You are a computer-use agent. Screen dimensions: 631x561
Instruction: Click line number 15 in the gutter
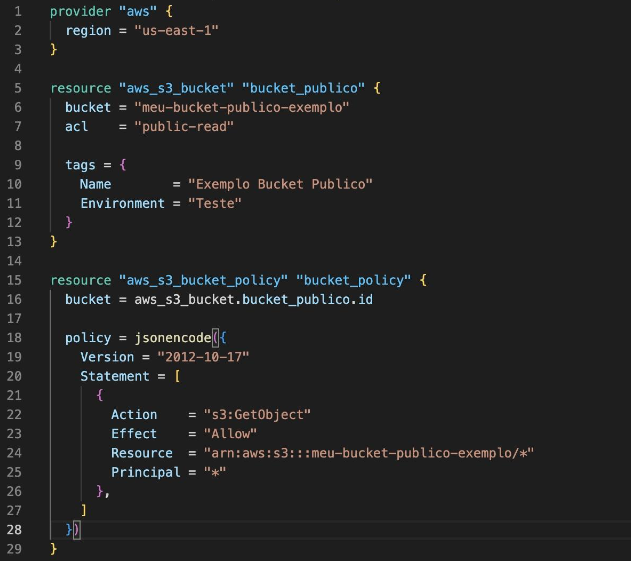[14, 280]
